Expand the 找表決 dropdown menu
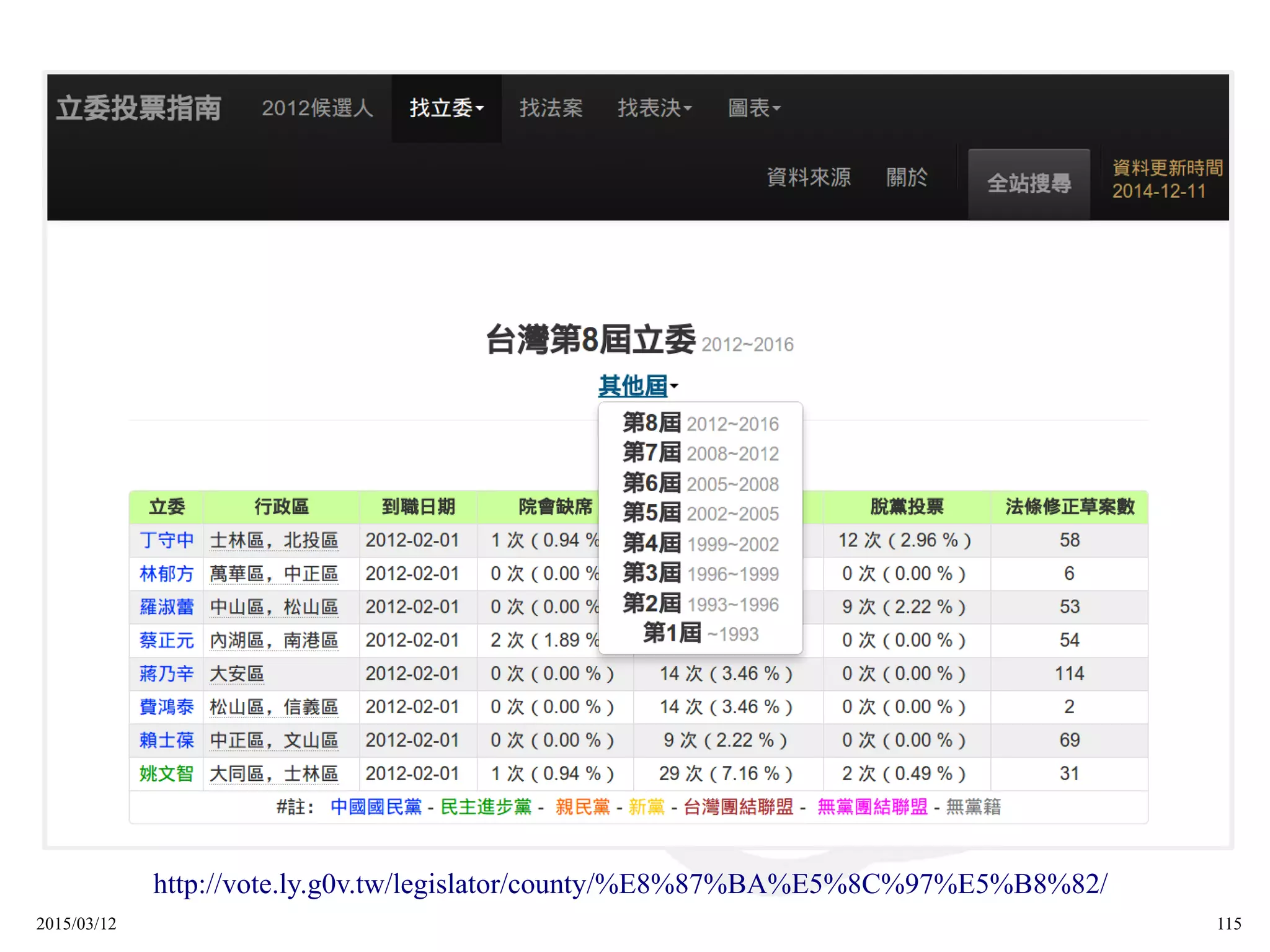This screenshot has width=1270, height=952. [654, 109]
